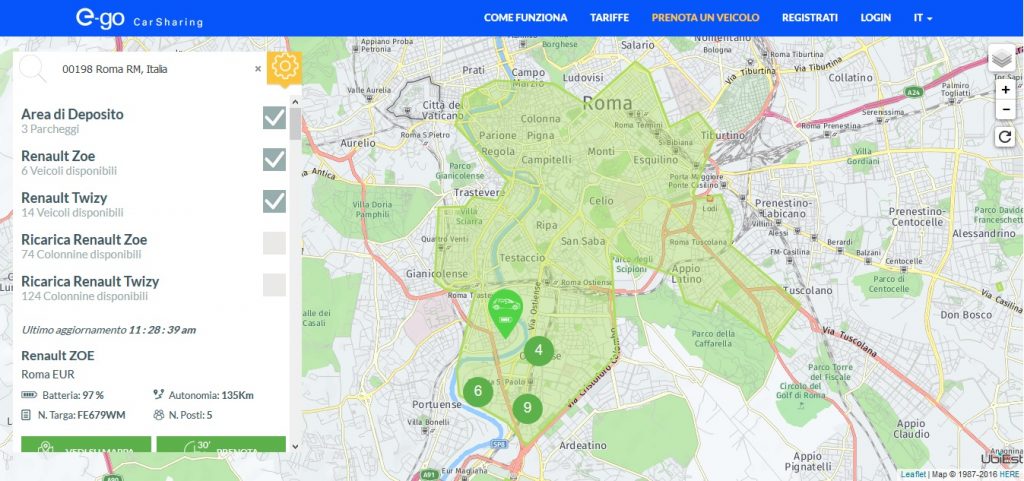Image resolution: width=1024 pixels, height=481 pixels.
Task: Toggle the Renault Zoe checkbox
Action: click(274, 160)
